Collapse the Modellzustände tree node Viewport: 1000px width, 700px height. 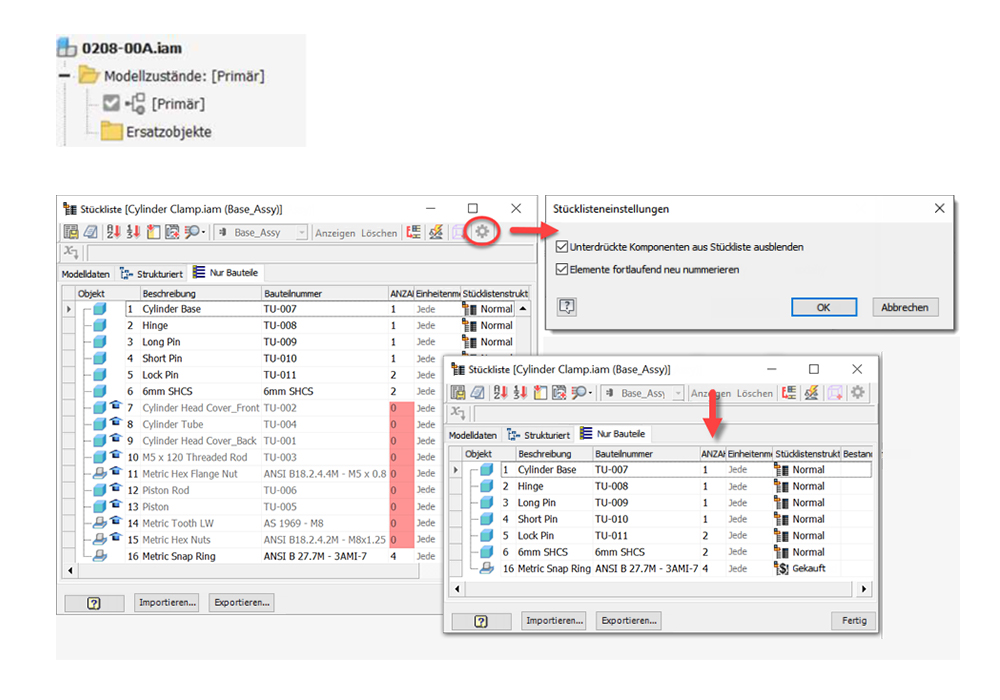(x=64, y=75)
